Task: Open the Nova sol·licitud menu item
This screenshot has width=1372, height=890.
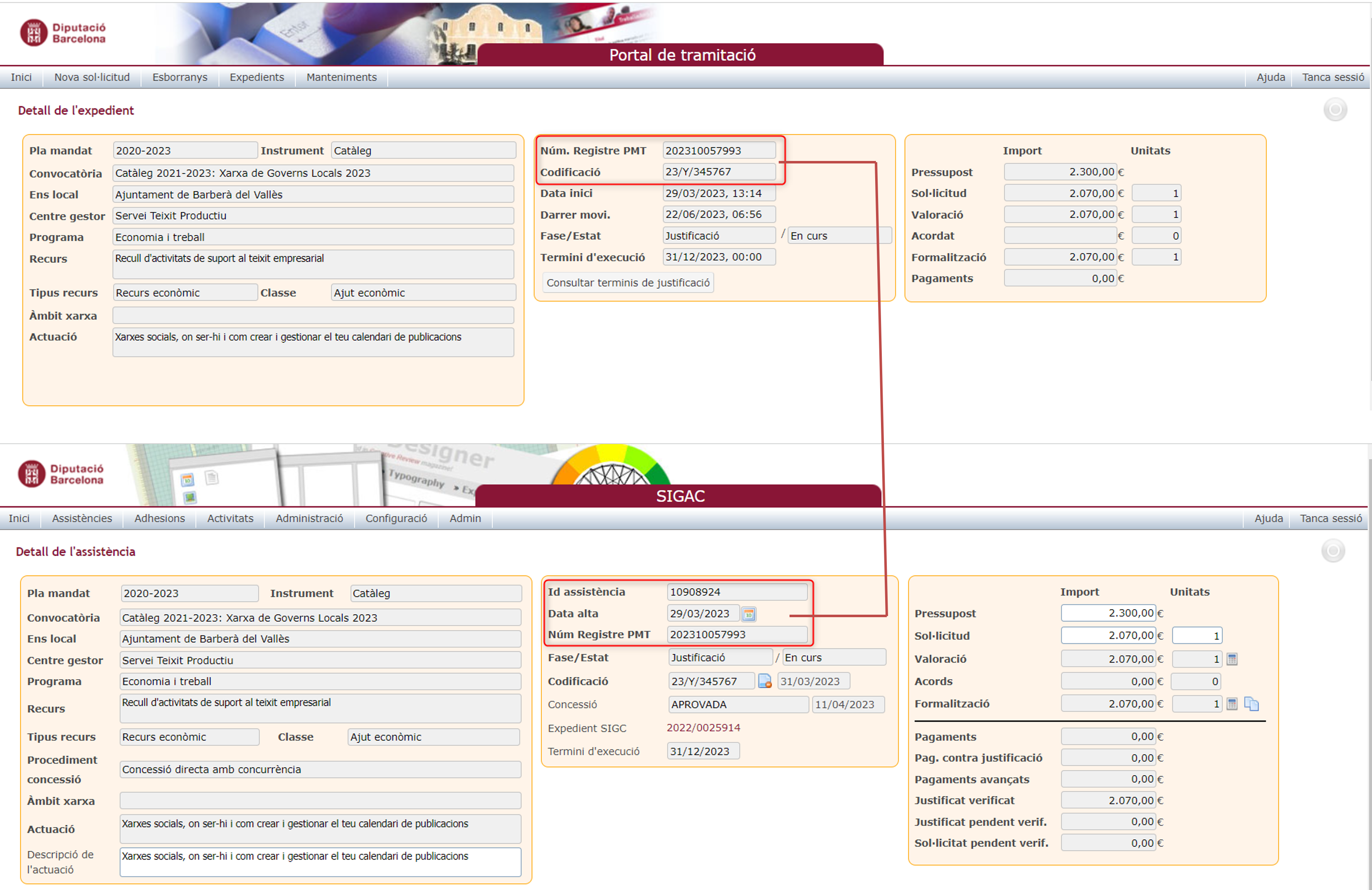Action: pos(92,77)
